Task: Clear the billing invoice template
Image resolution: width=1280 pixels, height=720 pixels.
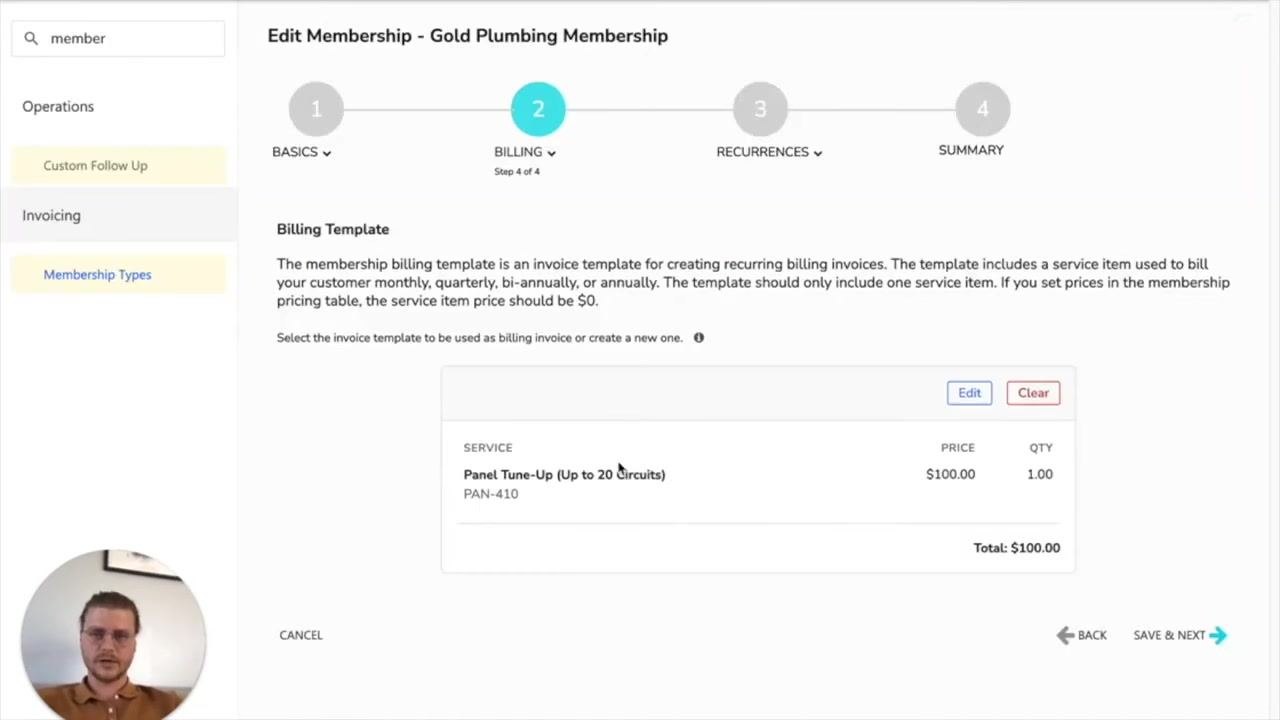Action: click(1033, 393)
